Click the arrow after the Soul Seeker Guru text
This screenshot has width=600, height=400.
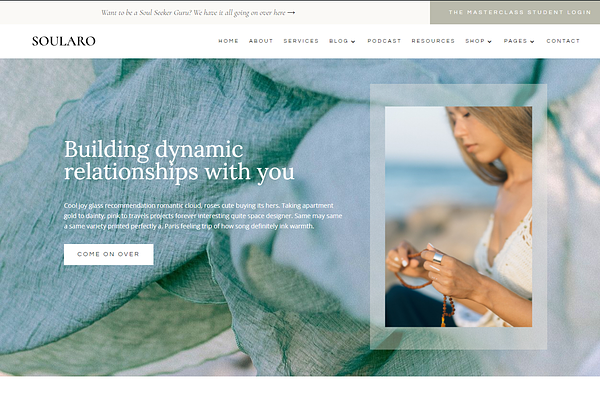(x=291, y=13)
